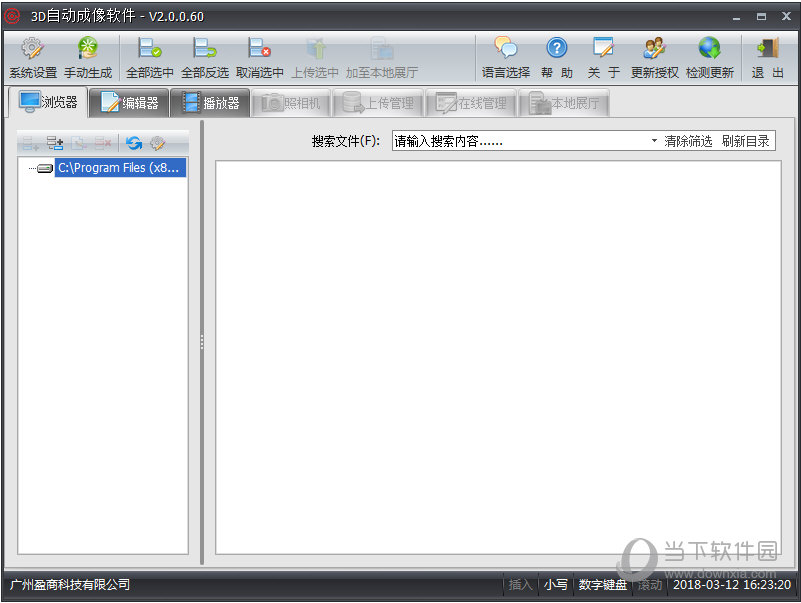Click the vertical splitter handle between panels

pyautogui.click(x=202, y=342)
